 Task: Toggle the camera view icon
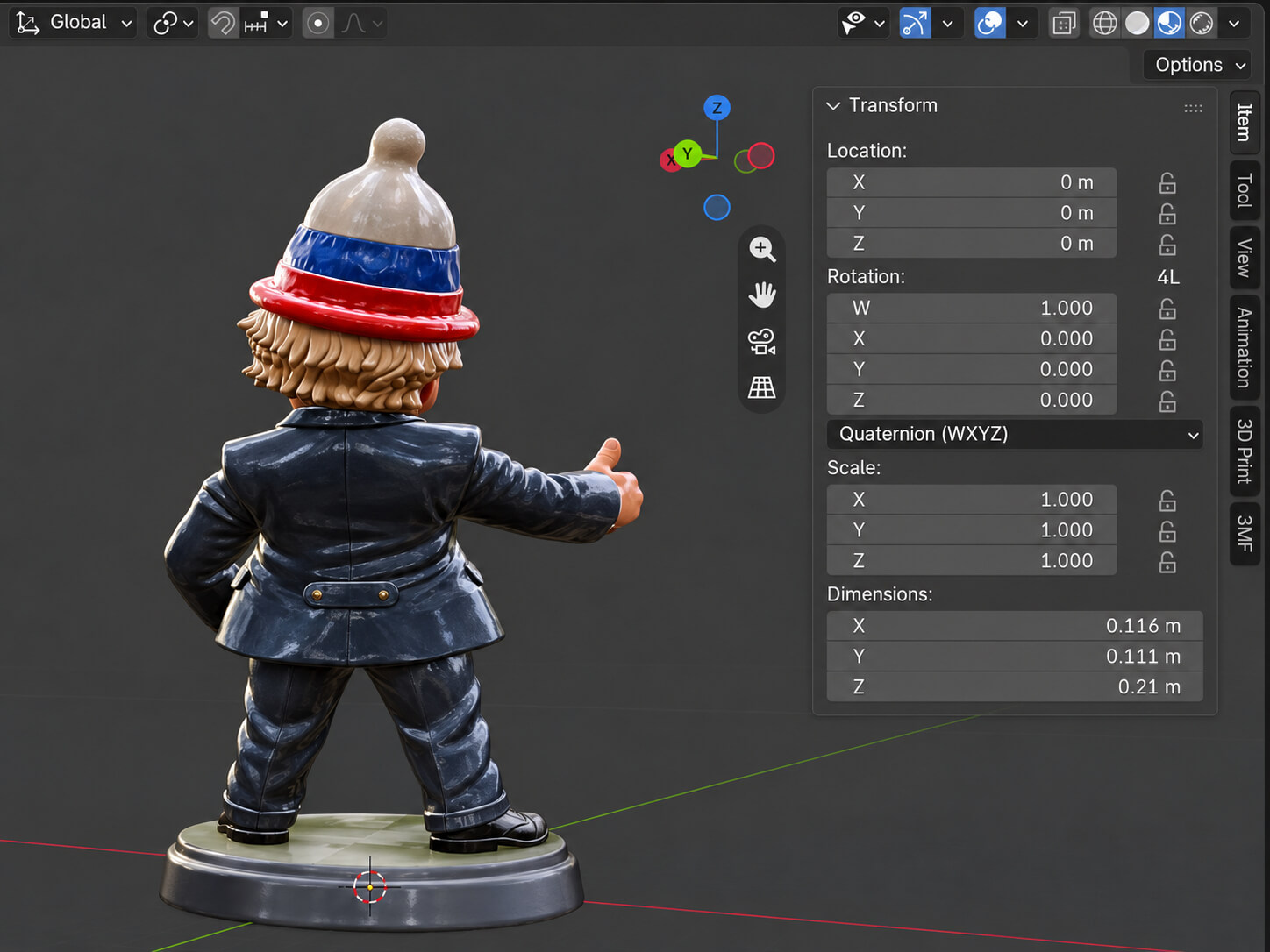(x=762, y=341)
